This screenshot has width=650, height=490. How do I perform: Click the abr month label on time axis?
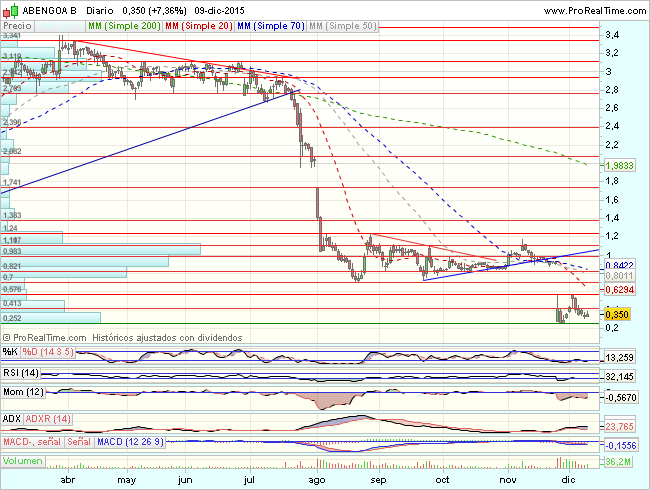[x=68, y=480]
